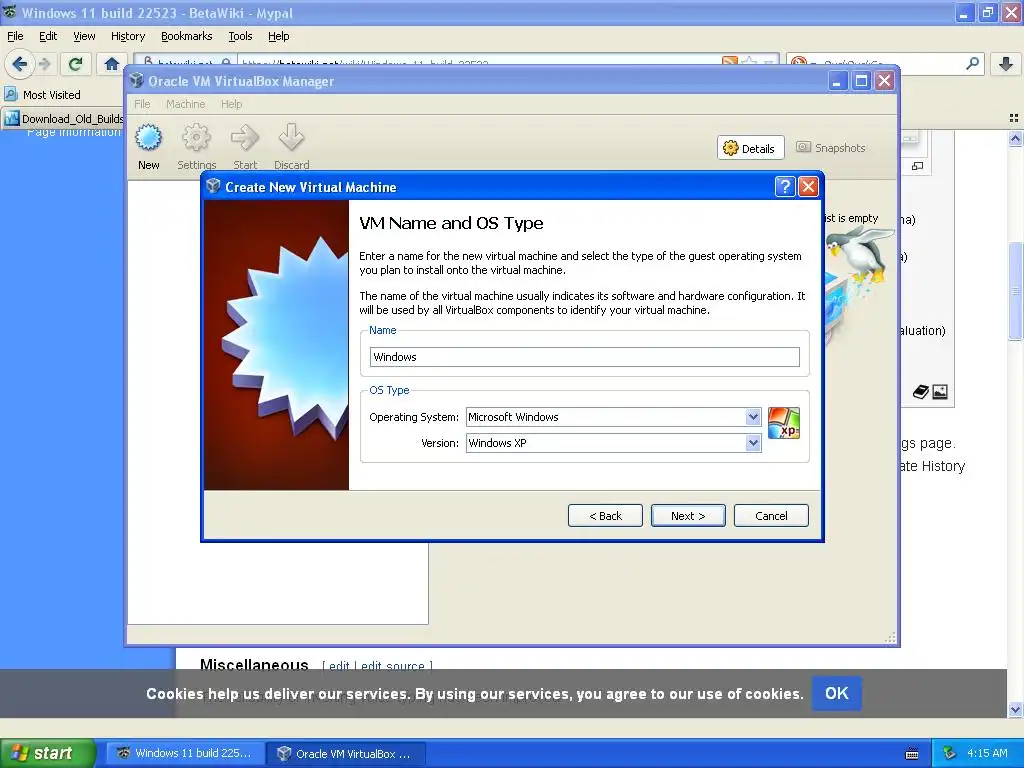Screen dimensions: 1024x768
Task: Click the browser back arrow button
Action: tap(20, 64)
